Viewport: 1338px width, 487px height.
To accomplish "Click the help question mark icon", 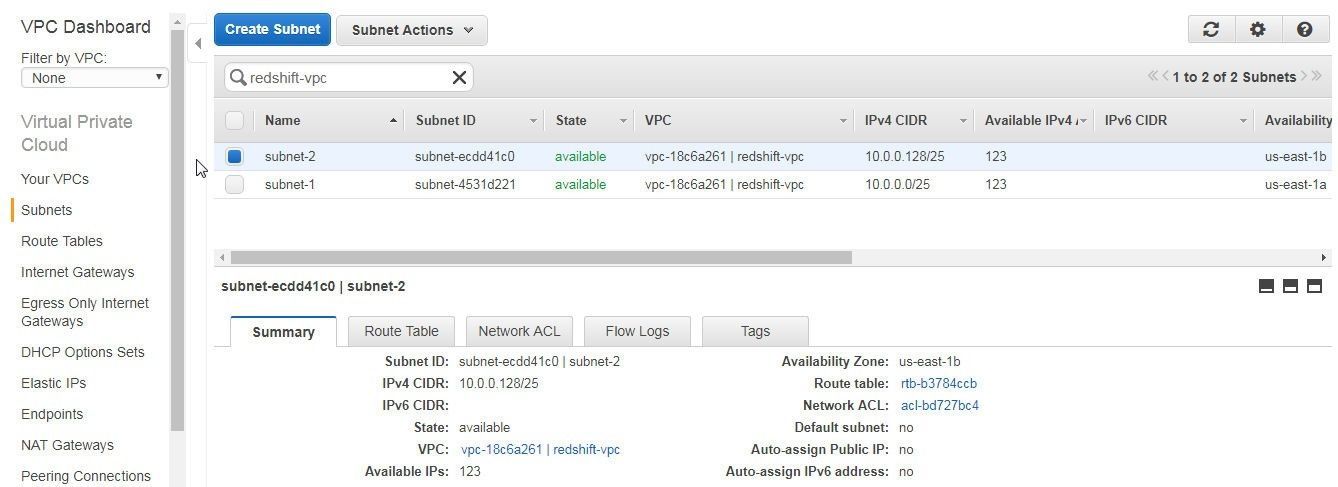I will (x=1304, y=30).
